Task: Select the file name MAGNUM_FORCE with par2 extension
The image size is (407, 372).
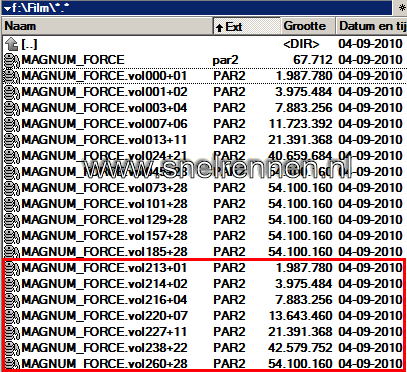Action: click(x=73, y=60)
